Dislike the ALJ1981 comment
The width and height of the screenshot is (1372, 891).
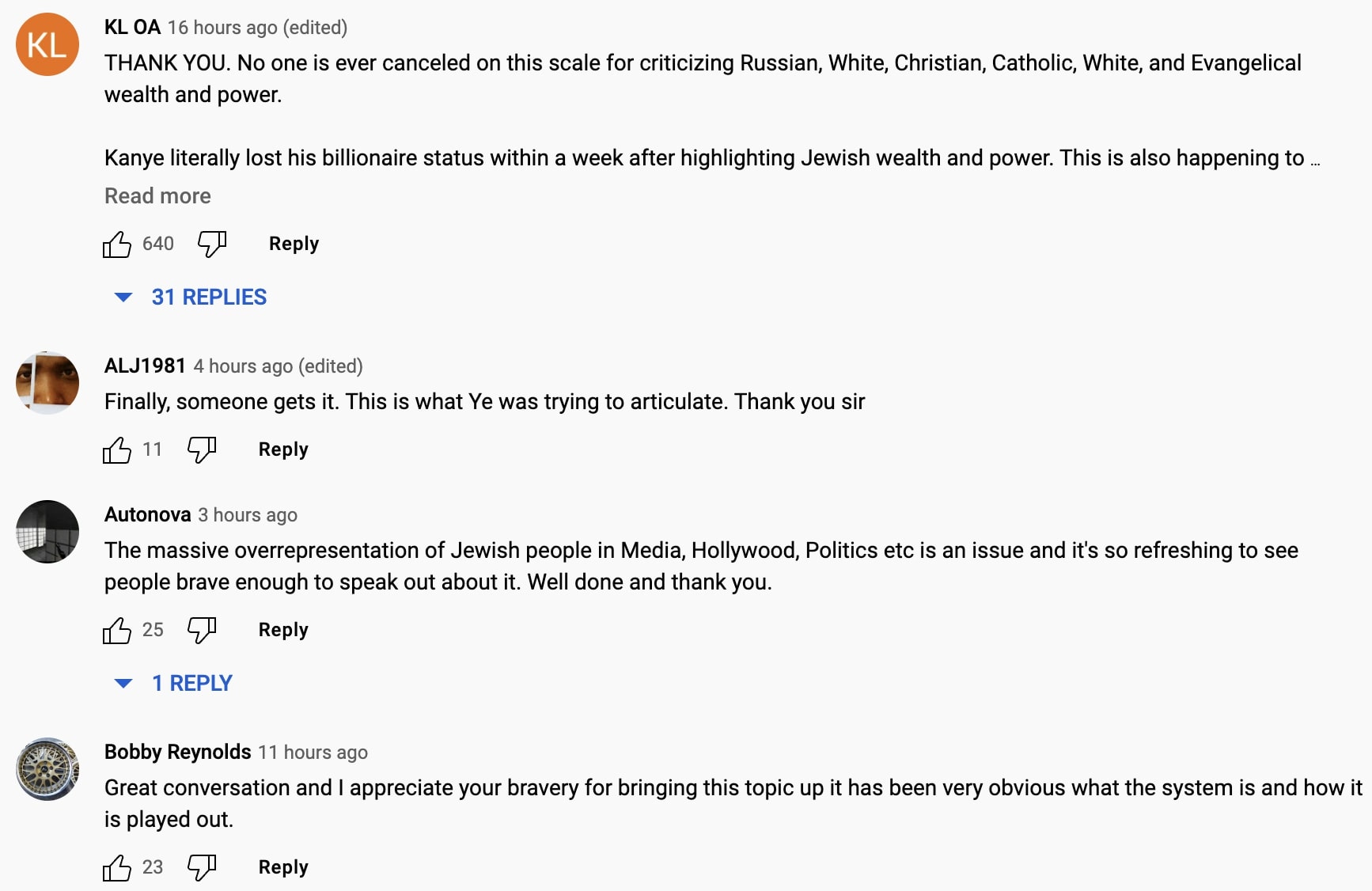click(201, 450)
